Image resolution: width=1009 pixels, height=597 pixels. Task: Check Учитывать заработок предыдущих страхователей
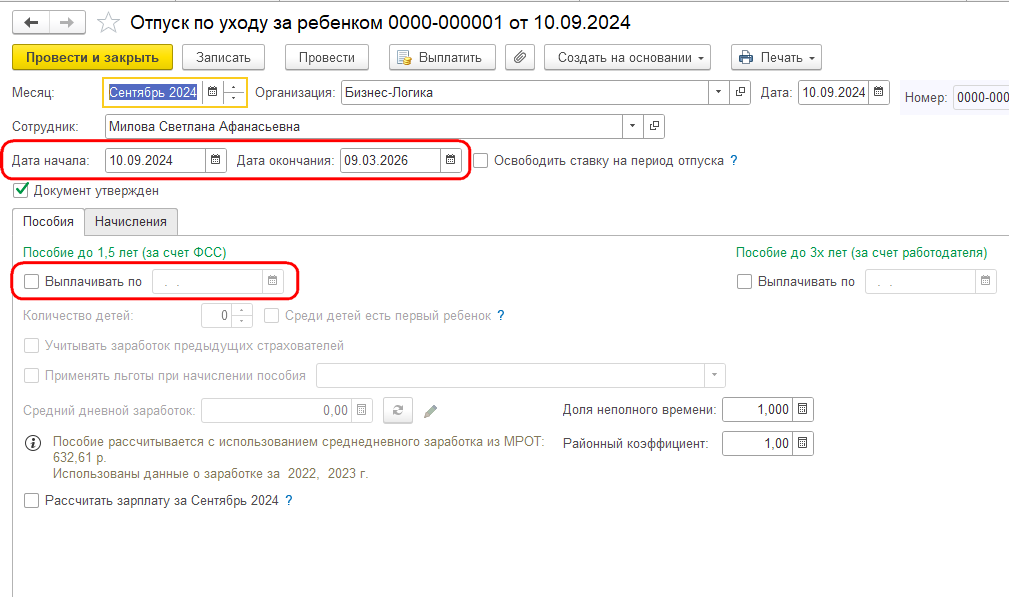point(31,345)
